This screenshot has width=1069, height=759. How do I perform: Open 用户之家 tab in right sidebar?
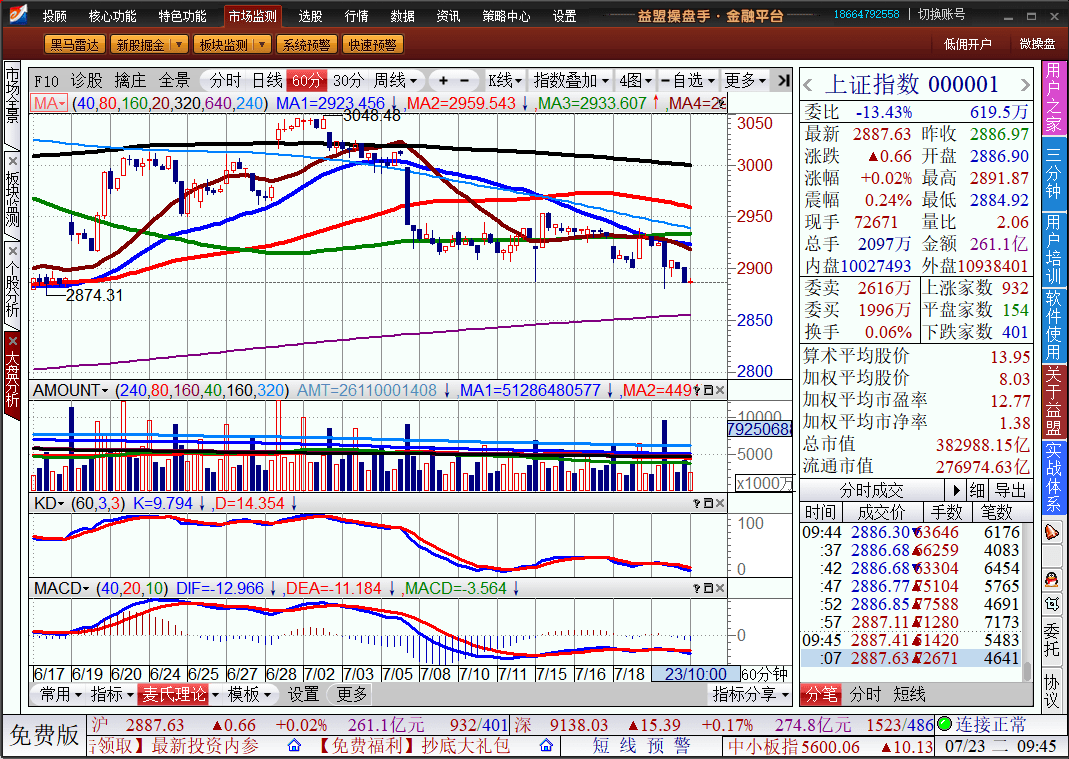tap(1053, 98)
